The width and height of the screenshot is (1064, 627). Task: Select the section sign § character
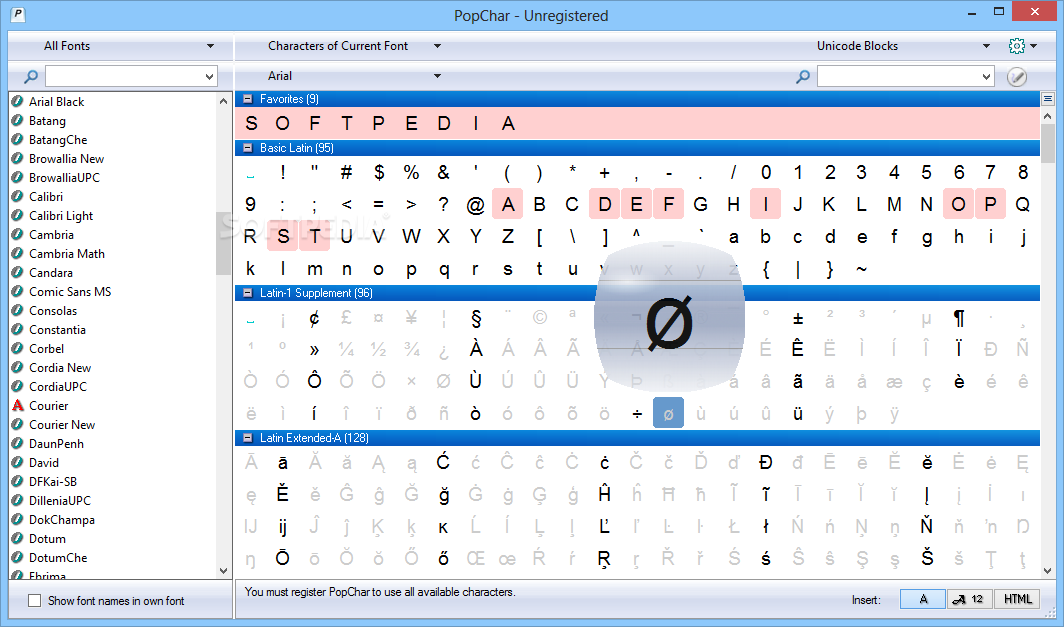click(476, 318)
